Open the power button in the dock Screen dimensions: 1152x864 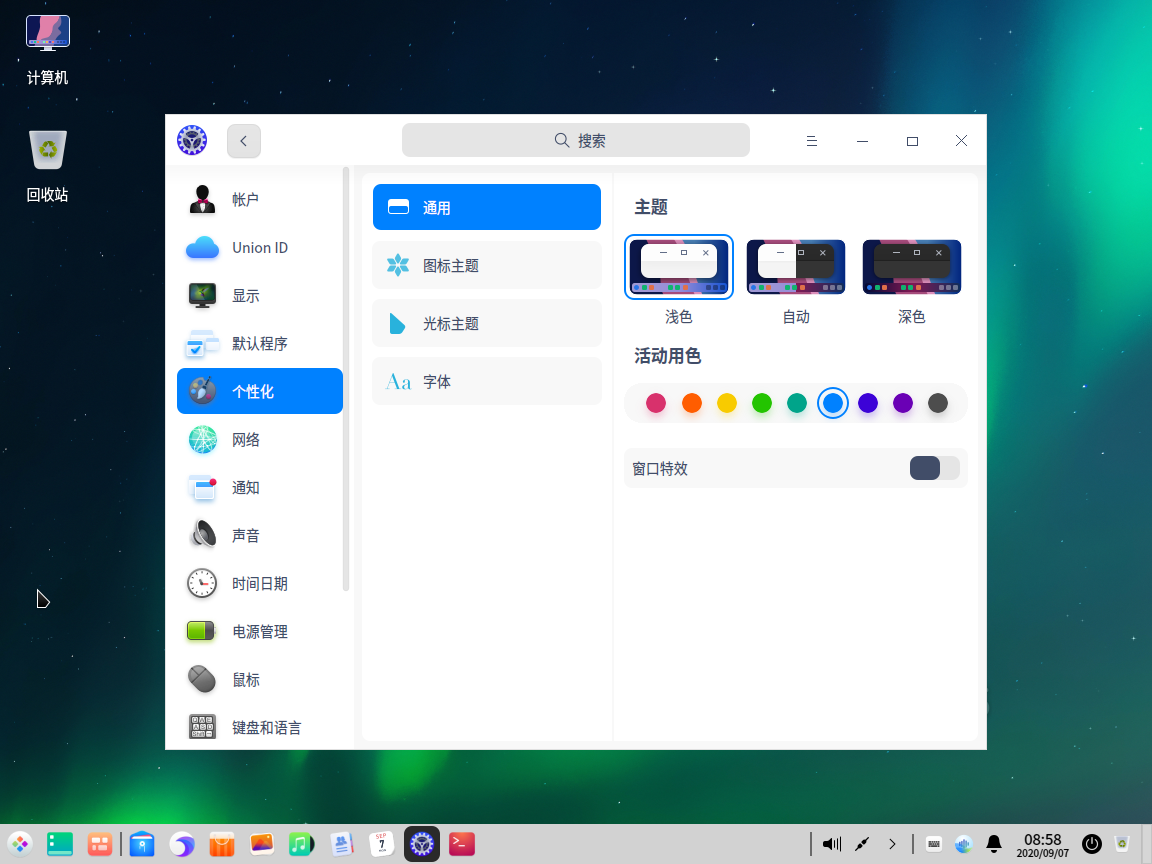pos(1092,844)
